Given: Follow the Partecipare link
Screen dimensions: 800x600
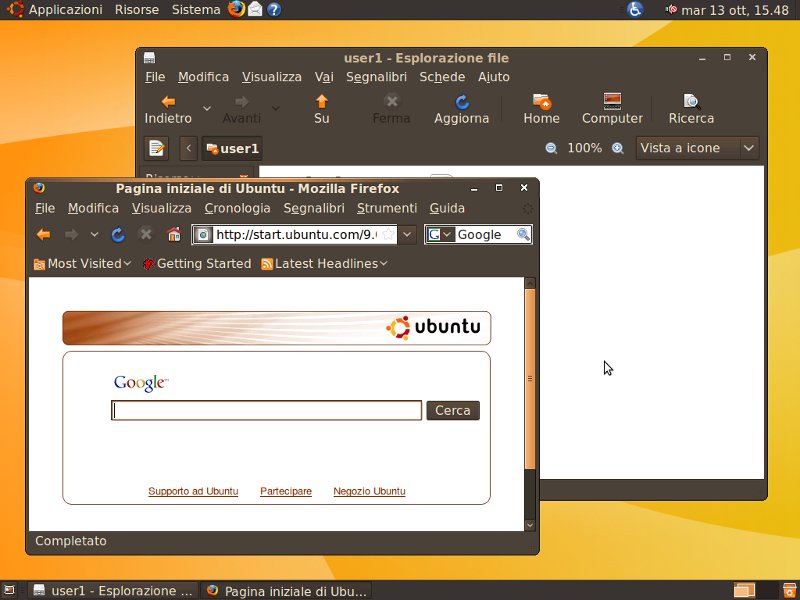Looking at the screenshot, I should [286, 491].
